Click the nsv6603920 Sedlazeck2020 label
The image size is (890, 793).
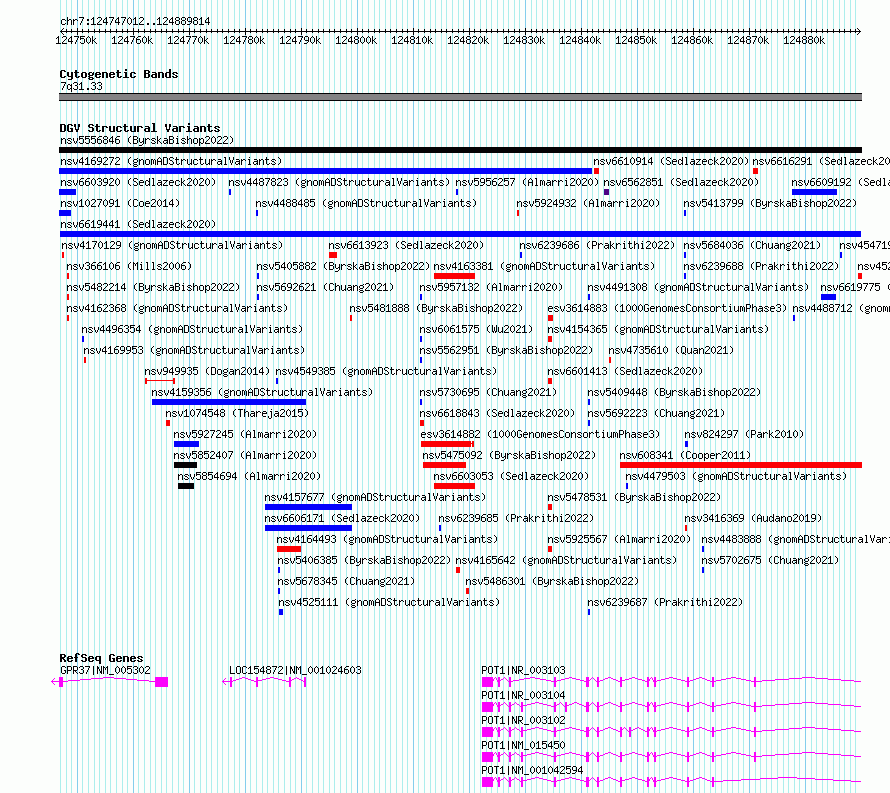pos(138,182)
